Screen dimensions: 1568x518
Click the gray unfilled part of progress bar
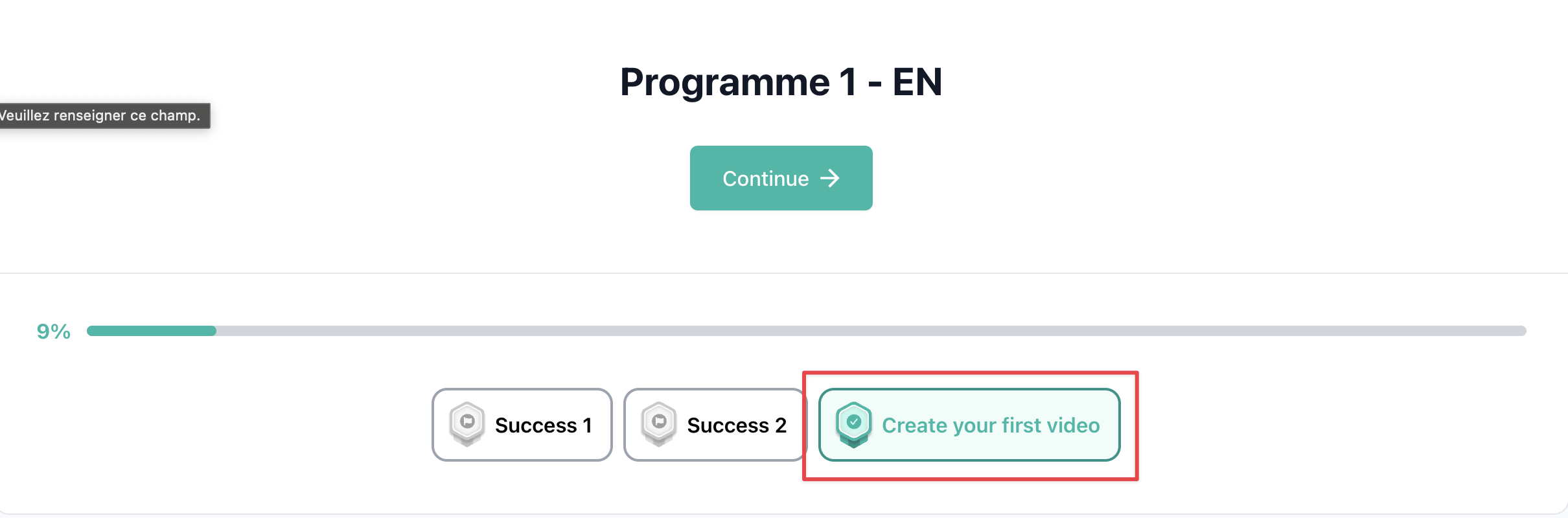click(x=871, y=331)
